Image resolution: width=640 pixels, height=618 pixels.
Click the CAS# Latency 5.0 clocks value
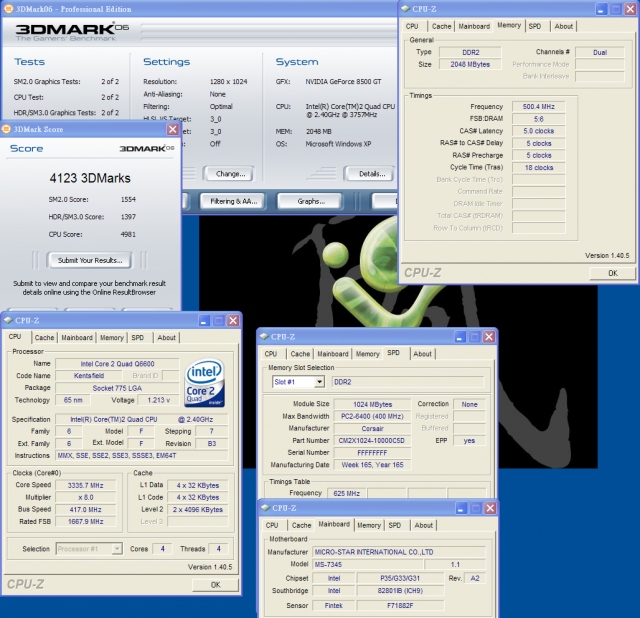(x=538, y=131)
